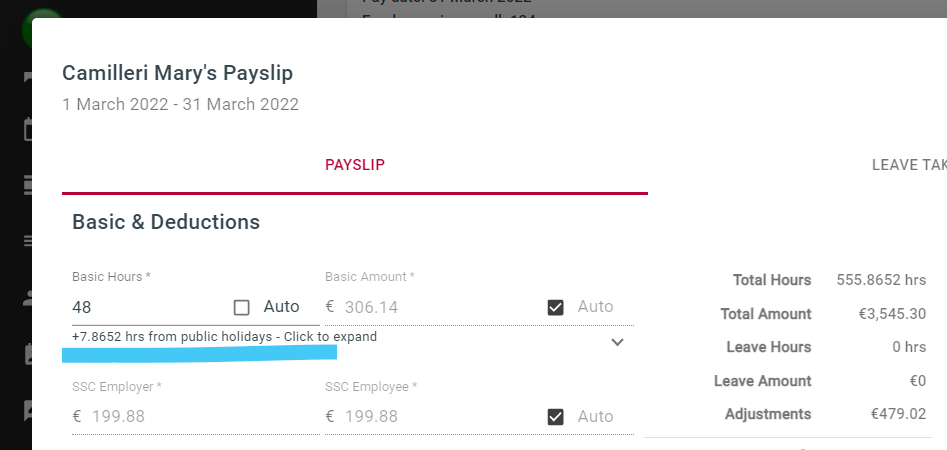Viewport: 947px width, 450px height.
Task: Open the calendar icon in the left sidebar
Action: (29, 130)
